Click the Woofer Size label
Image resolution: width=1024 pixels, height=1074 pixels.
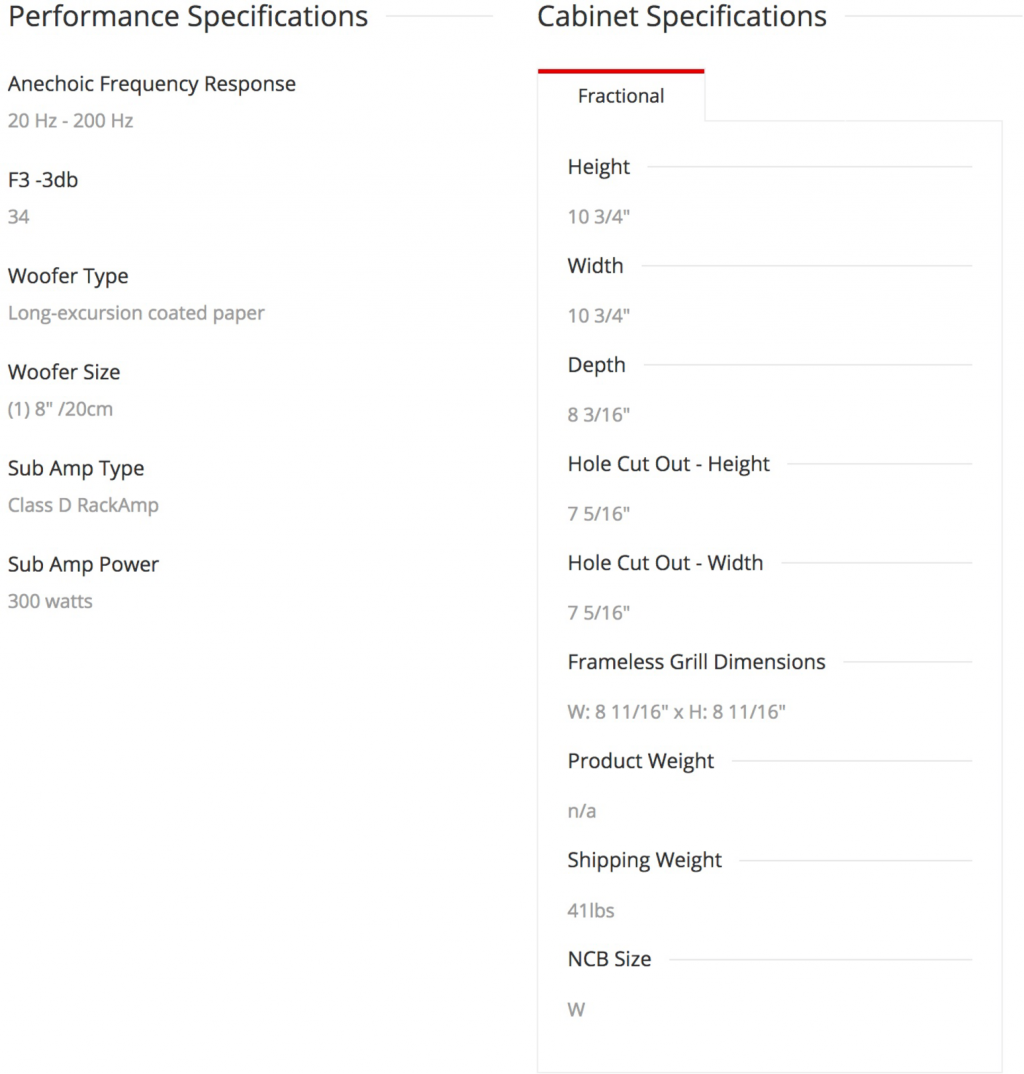click(x=64, y=372)
